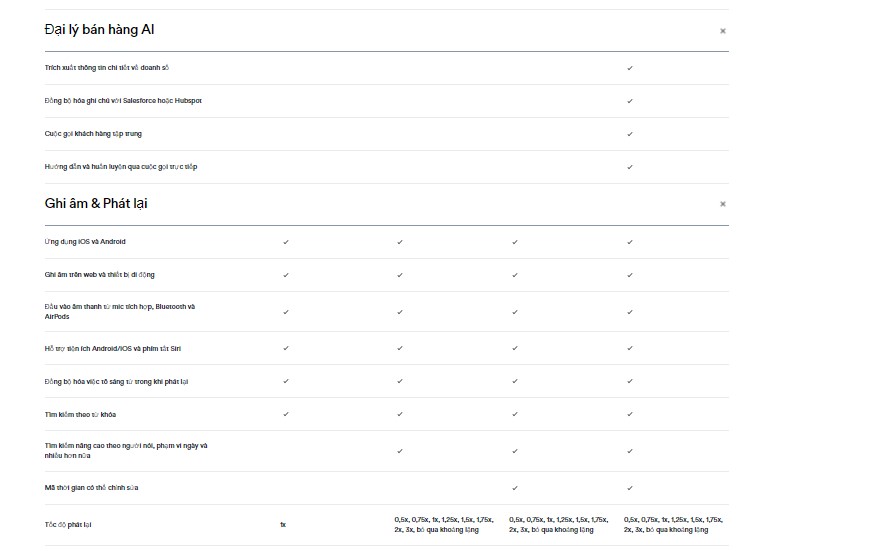The width and height of the screenshot is (888, 551).
Task: Select the "Ghi âm trên web và thiết bị di động" label
Action: point(100,274)
